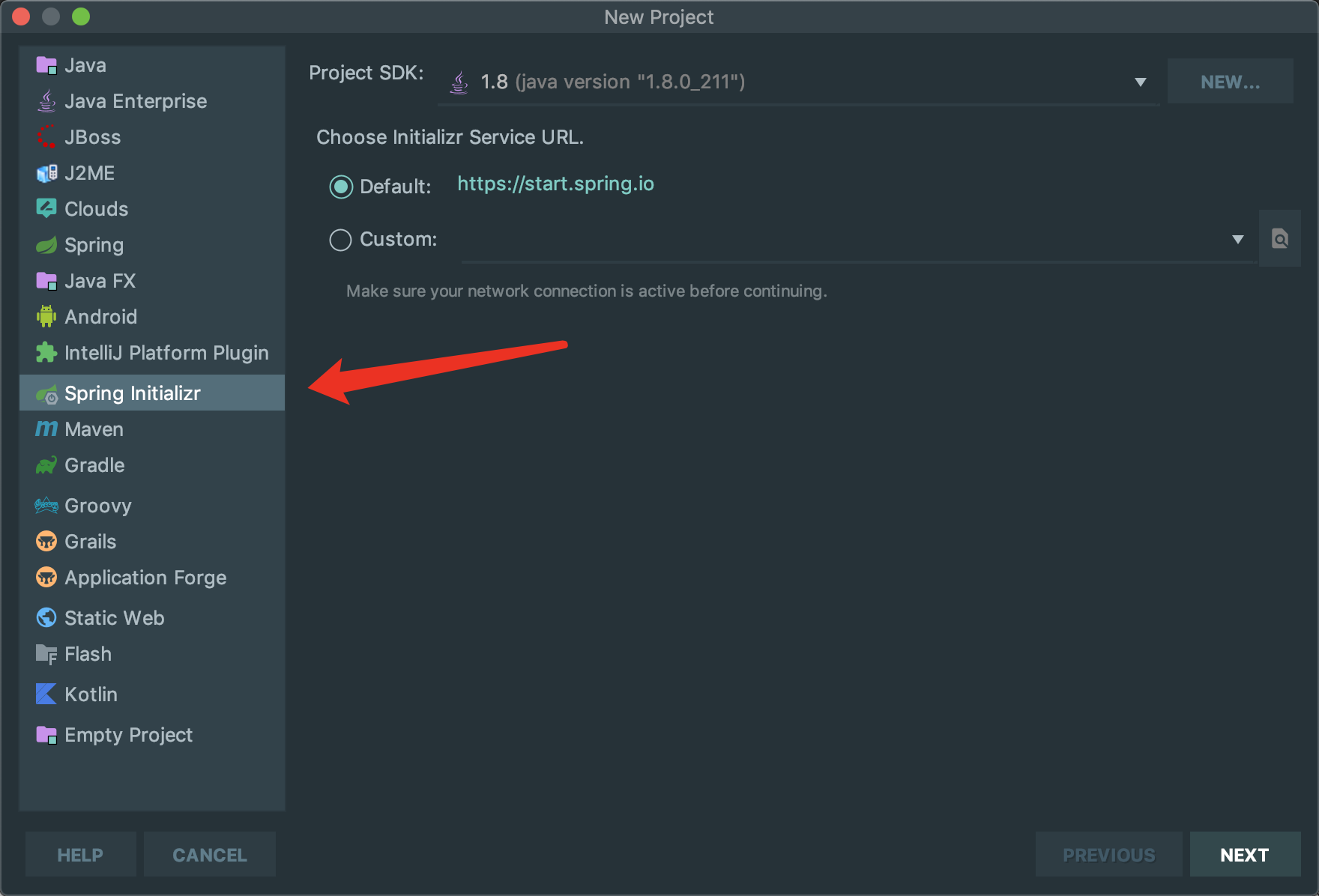Viewport: 1319px width, 896px height.
Task: Expand the Custom URL dropdown arrow
Action: [1238, 240]
